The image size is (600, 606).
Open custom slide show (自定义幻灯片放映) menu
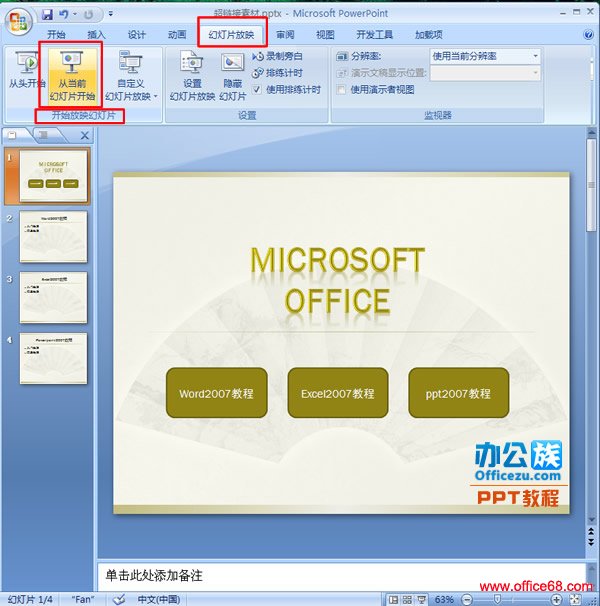coord(131,75)
